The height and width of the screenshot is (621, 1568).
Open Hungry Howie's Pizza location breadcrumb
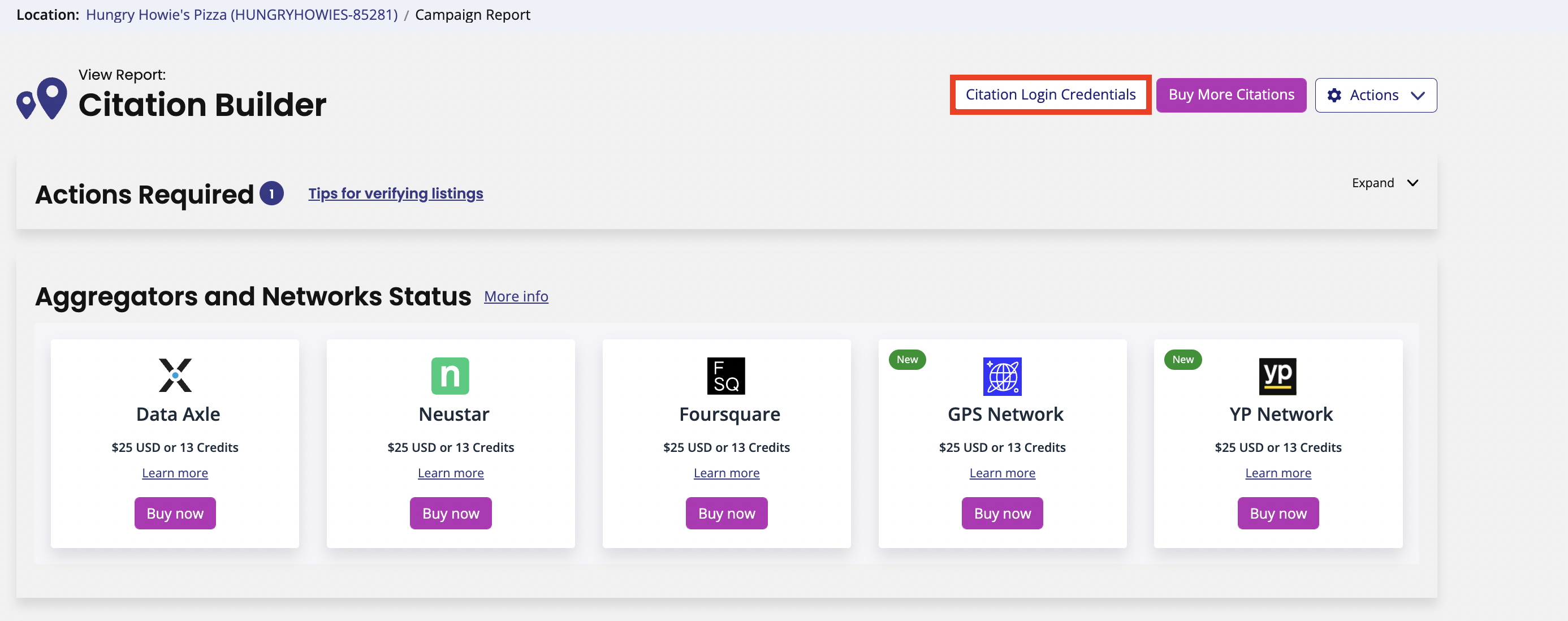tap(241, 15)
